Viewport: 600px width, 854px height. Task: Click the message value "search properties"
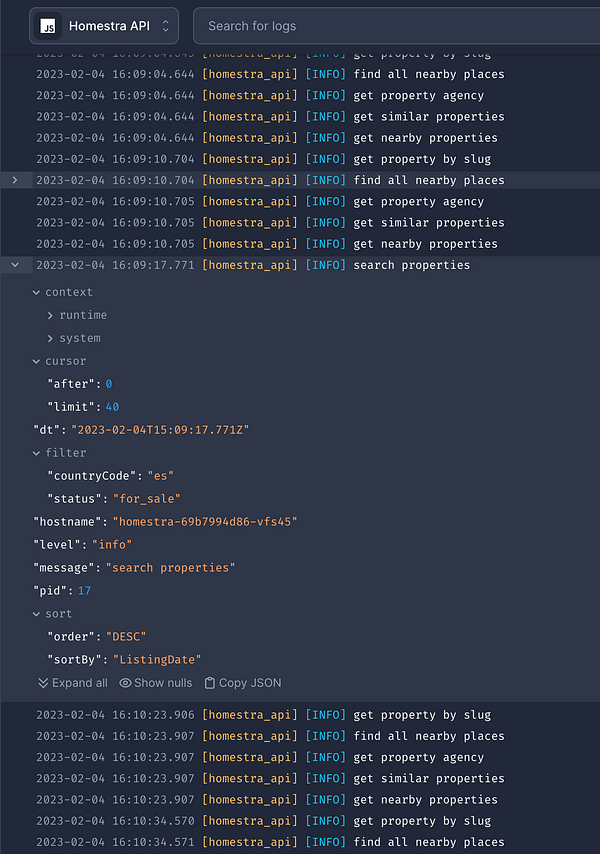[x=170, y=568]
